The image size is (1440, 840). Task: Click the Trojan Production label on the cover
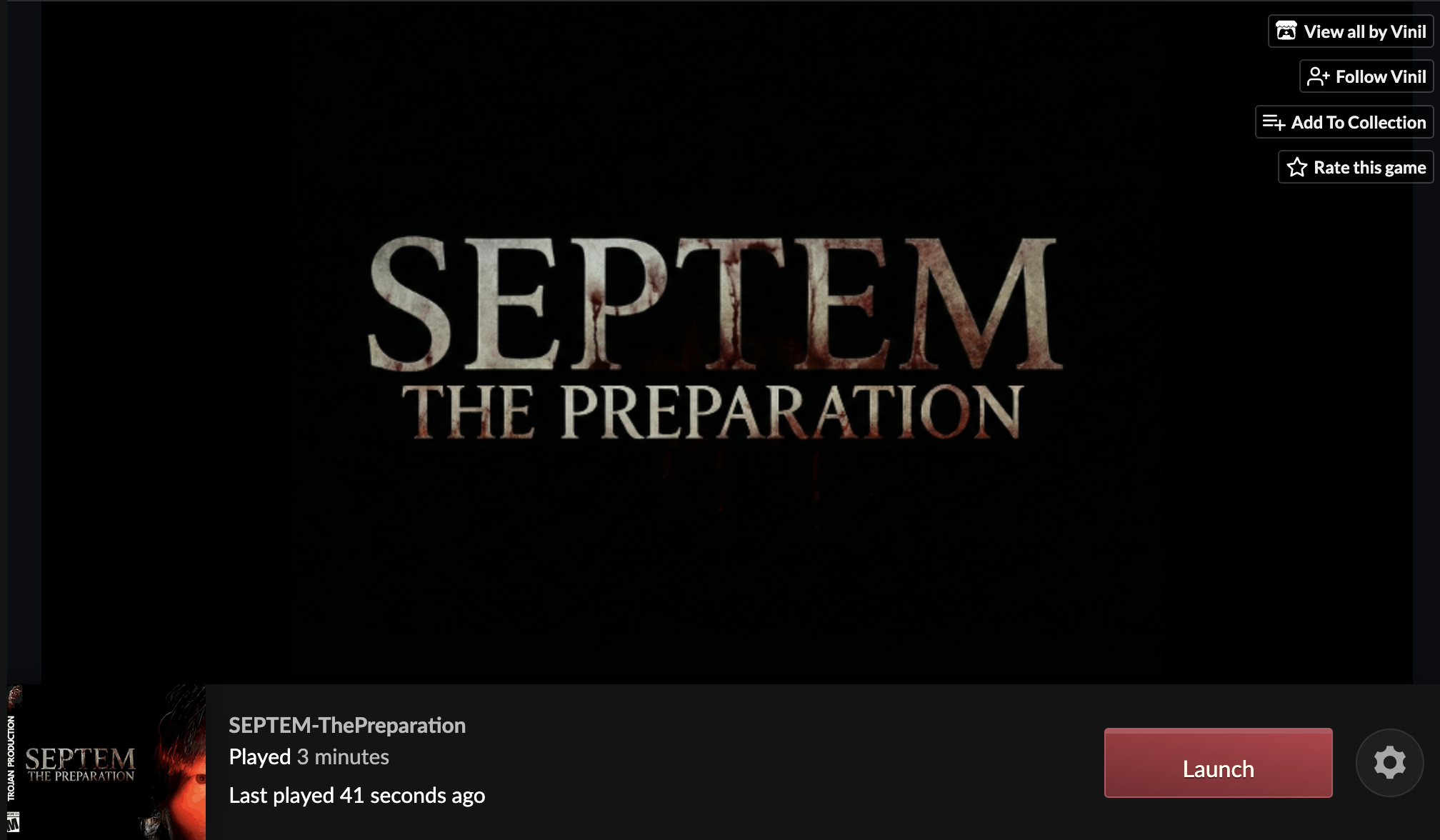pos(11,758)
